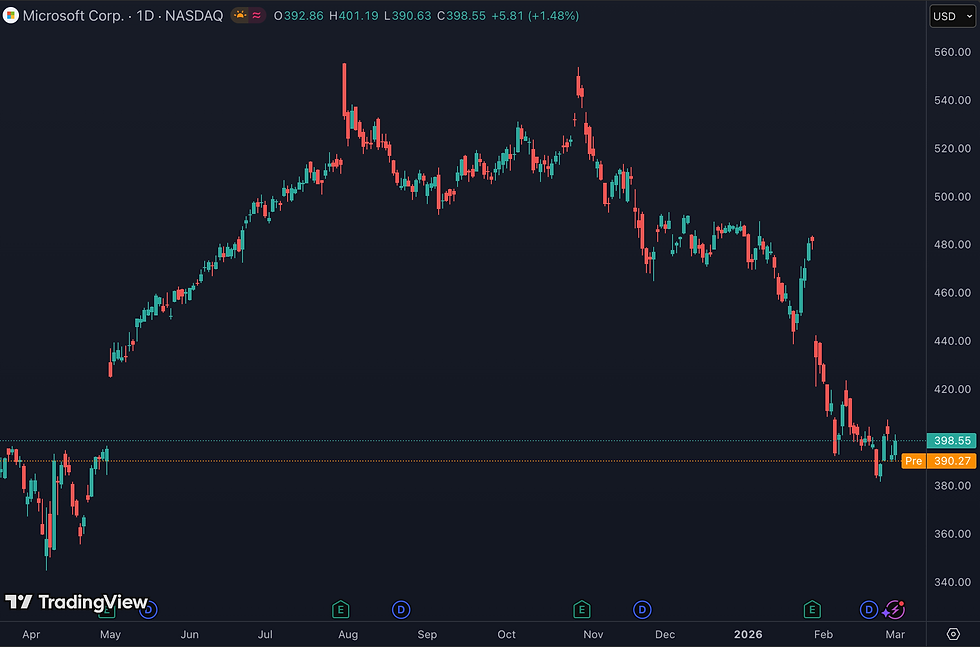Click the purple lightning news flash icon

pos(894,609)
